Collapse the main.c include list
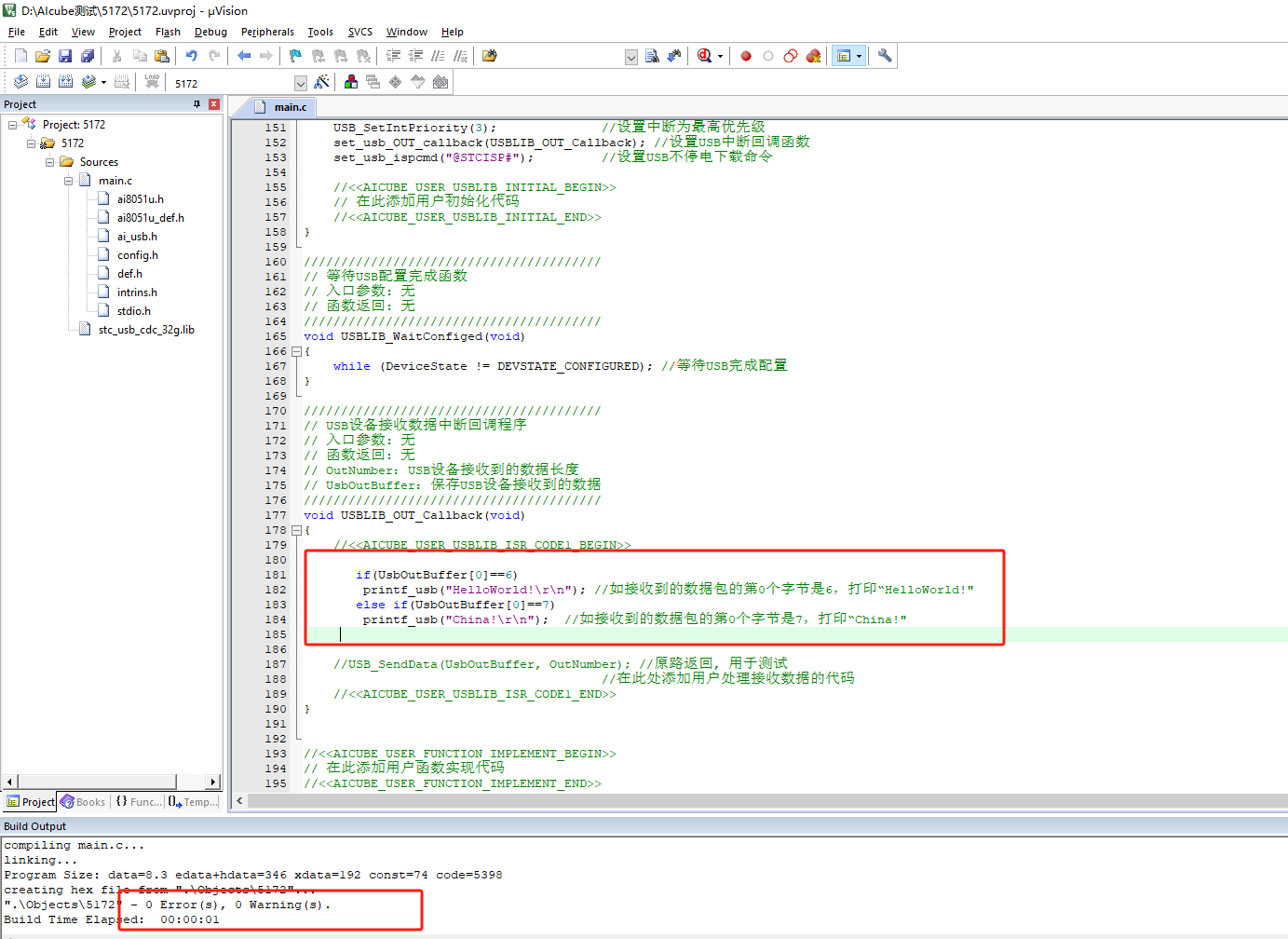This screenshot has width=1288, height=939. pyautogui.click(x=68, y=181)
